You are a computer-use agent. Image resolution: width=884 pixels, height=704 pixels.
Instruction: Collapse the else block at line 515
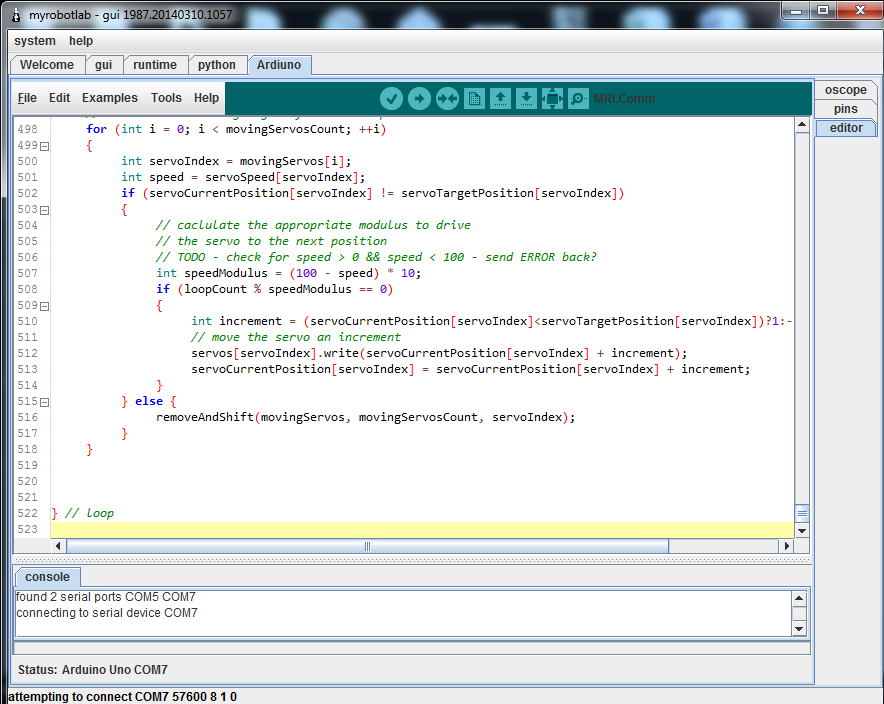pyautogui.click(x=44, y=402)
